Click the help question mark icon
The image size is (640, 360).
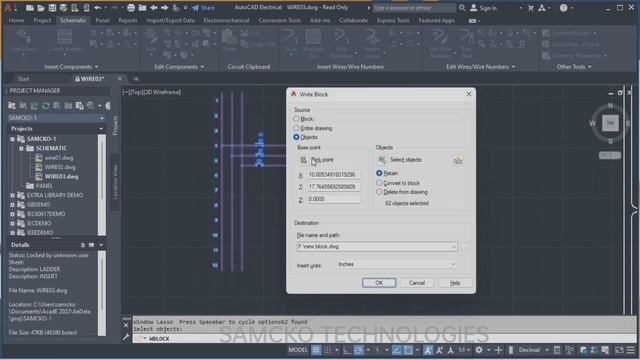[x=563, y=8]
